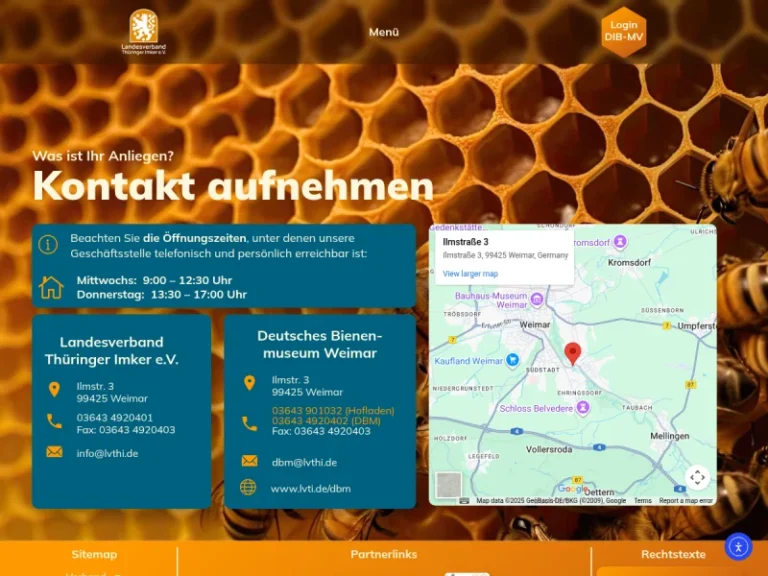Open the accessibility widget button
The width and height of the screenshot is (768, 576).
[738, 546]
